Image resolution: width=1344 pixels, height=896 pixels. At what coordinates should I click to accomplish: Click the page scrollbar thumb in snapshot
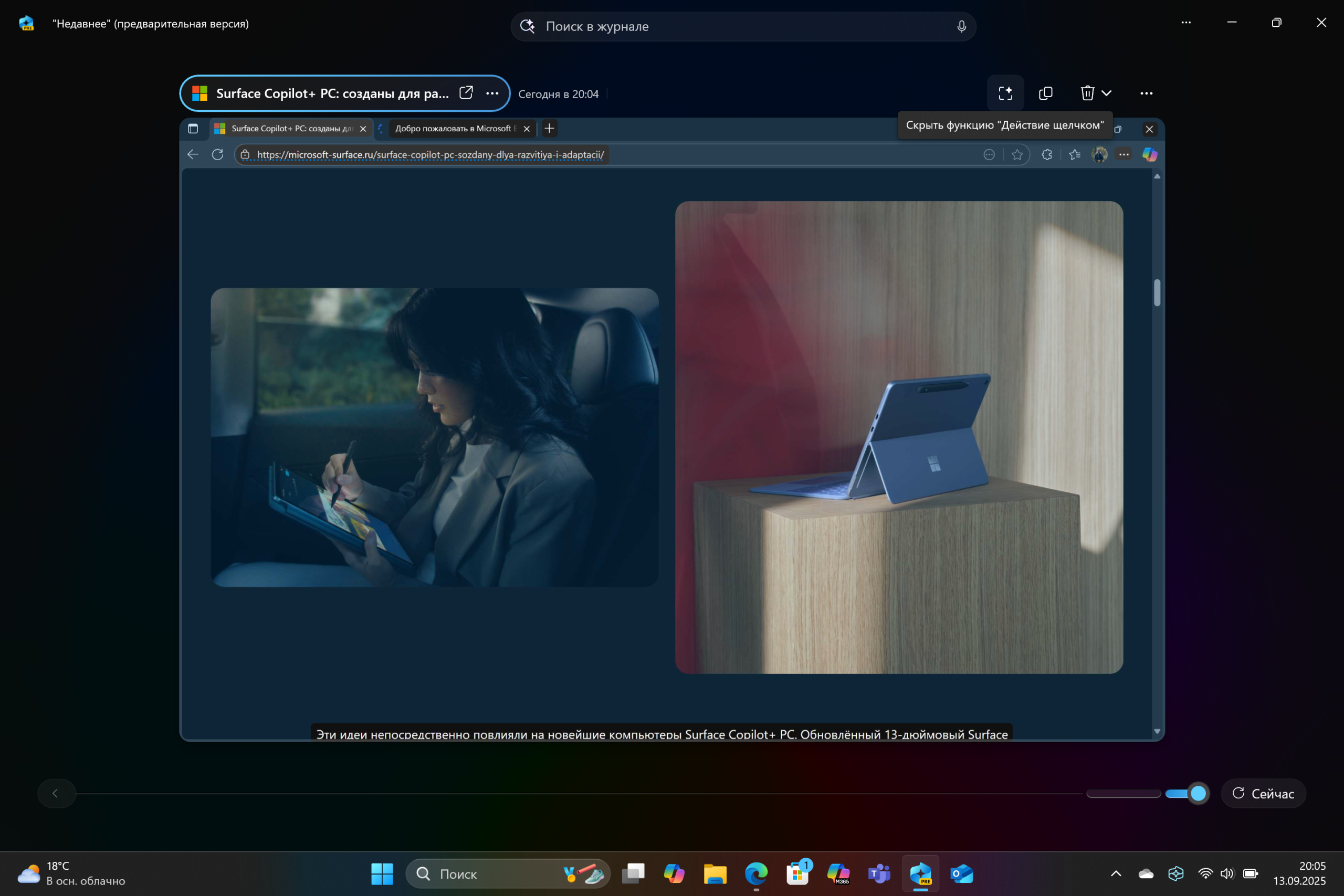coord(1157,292)
